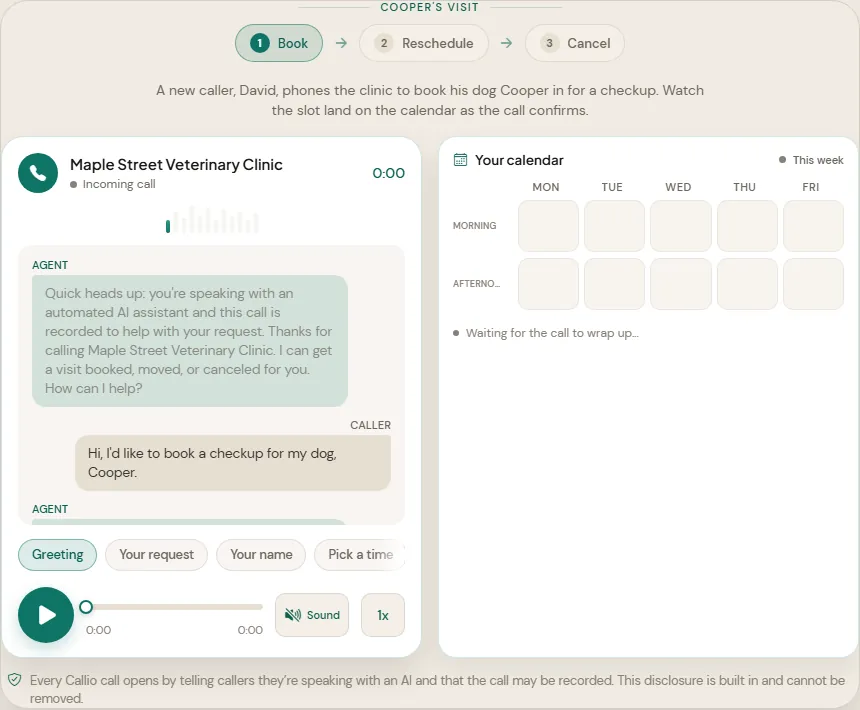
Task: Click the green phone call icon
Action: coord(38,173)
